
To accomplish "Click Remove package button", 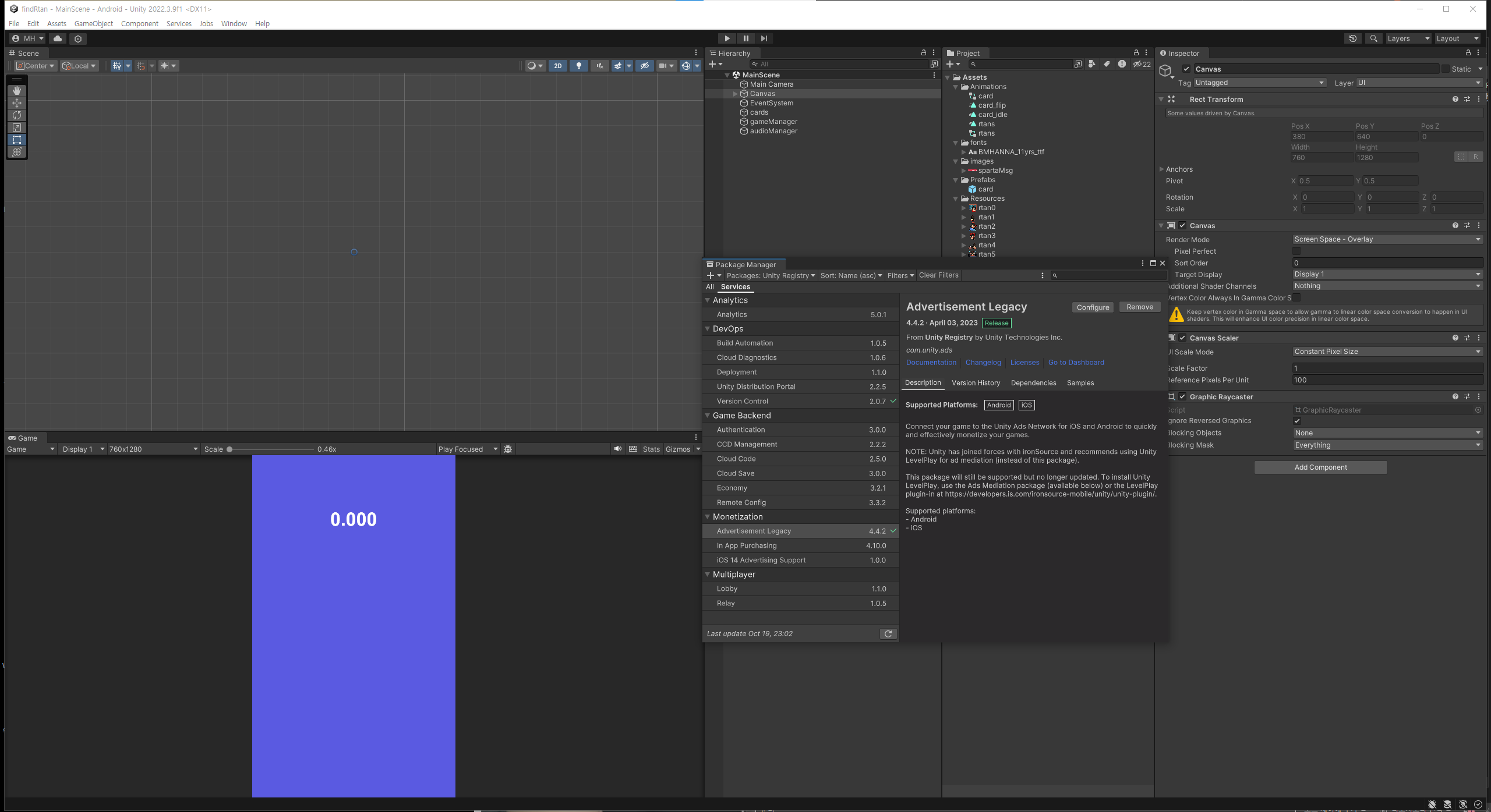I will point(1140,307).
